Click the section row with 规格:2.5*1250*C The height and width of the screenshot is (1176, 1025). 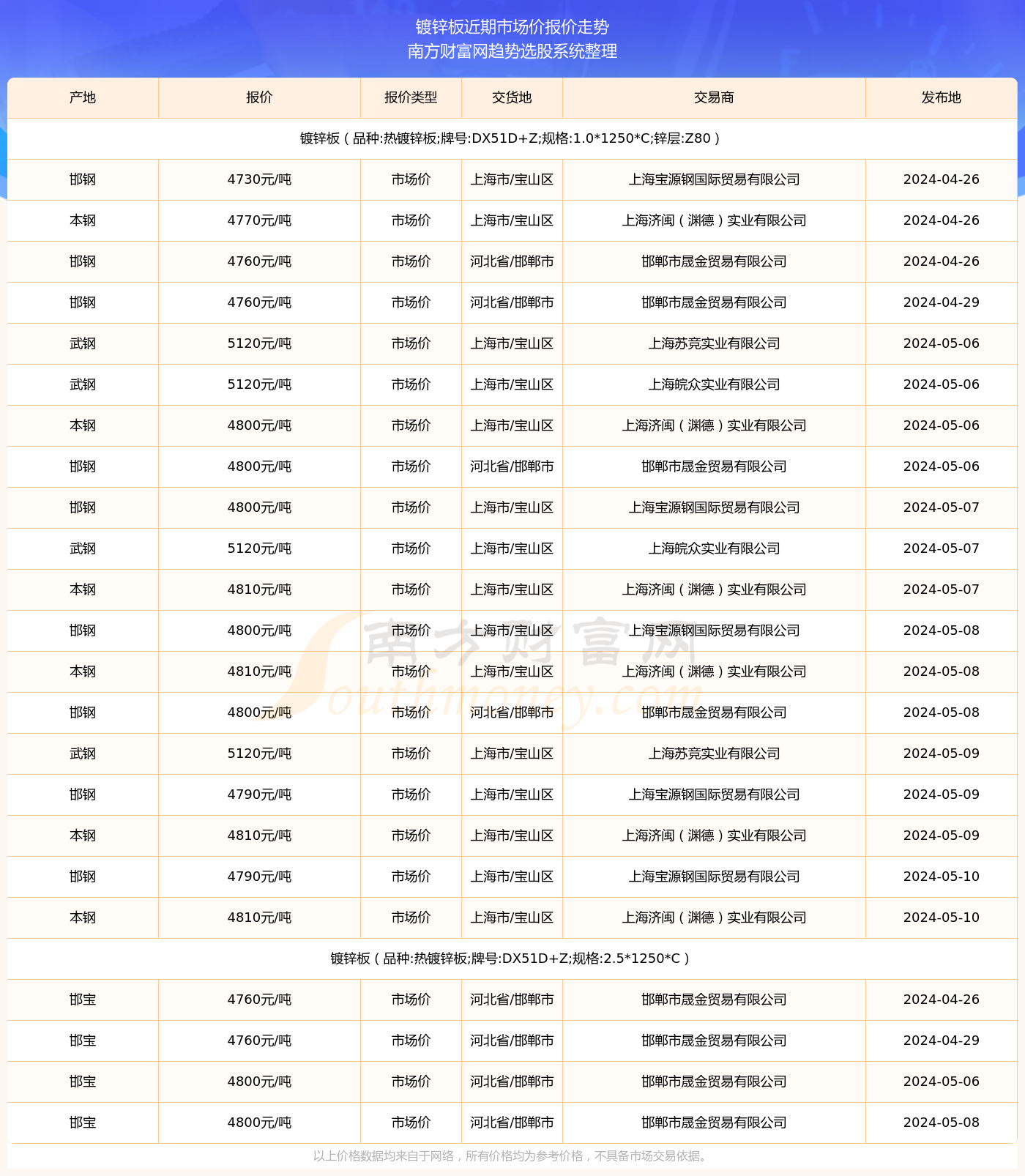[x=512, y=959]
